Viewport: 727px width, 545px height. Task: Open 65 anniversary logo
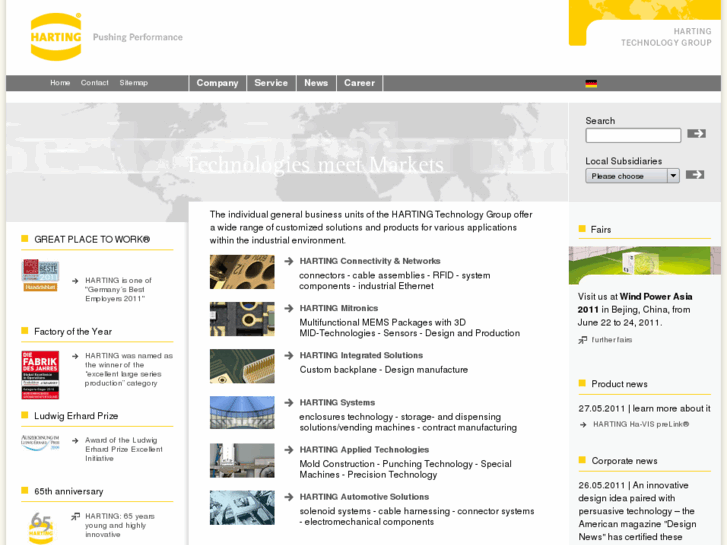click(x=41, y=527)
